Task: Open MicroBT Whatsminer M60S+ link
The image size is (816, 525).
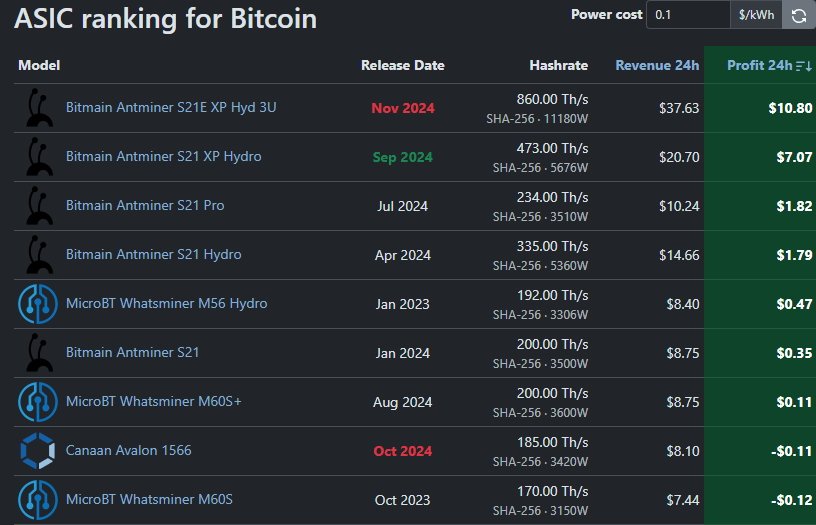Action: (x=154, y=401)
